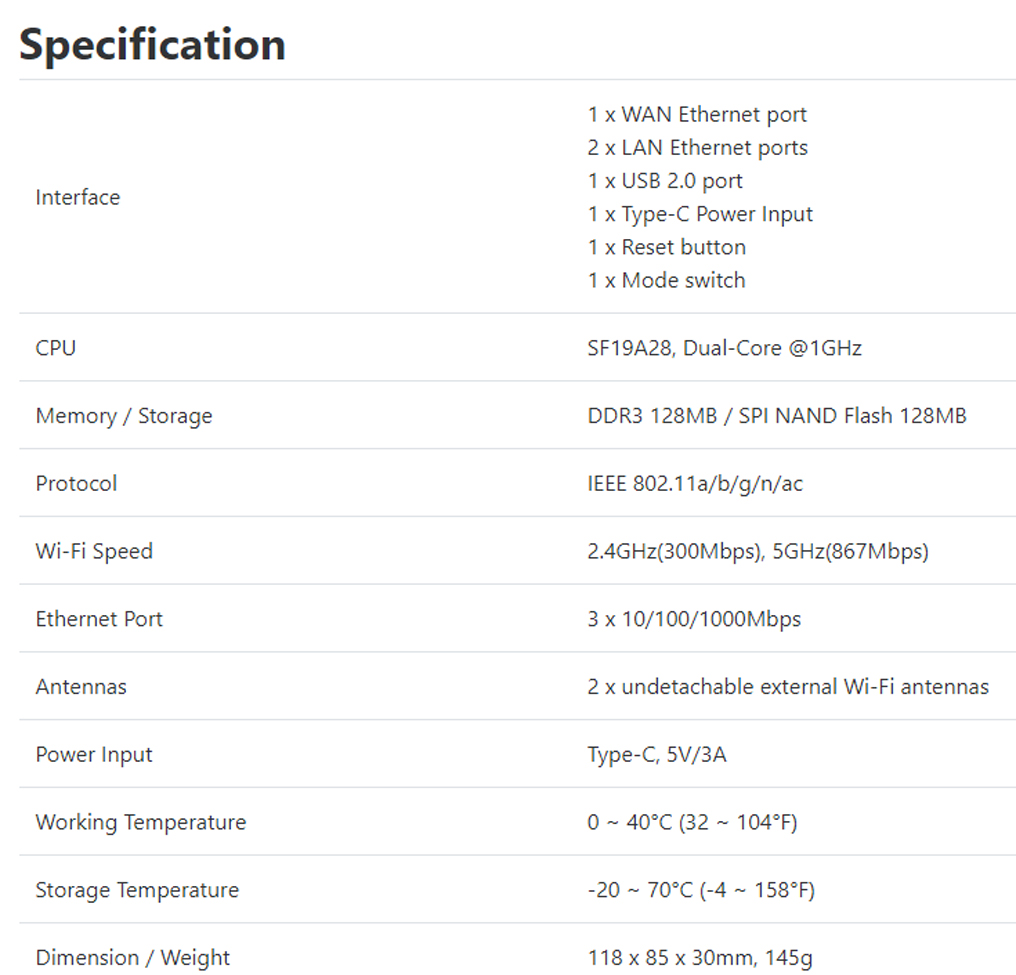Click the '2 x LAN Ethernet ports' line
This screenshot has width=1016, height=975.
[697, 147]
